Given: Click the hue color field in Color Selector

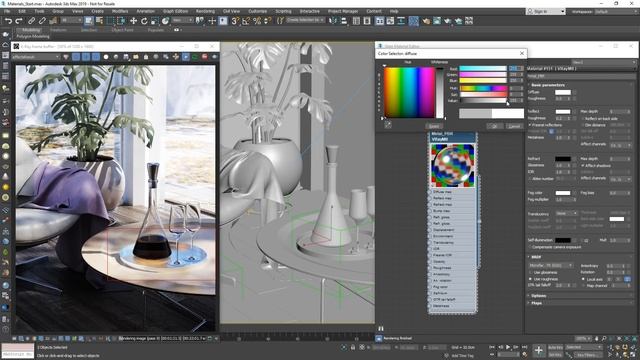Looking at the screenshot, I should (409, 93).
